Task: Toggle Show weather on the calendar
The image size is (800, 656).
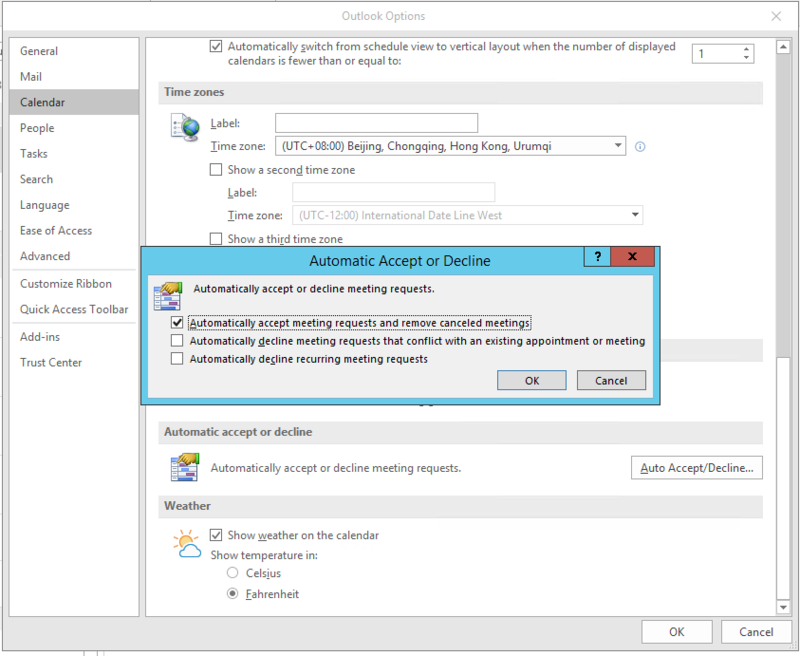Action: [x=216, y=535]
